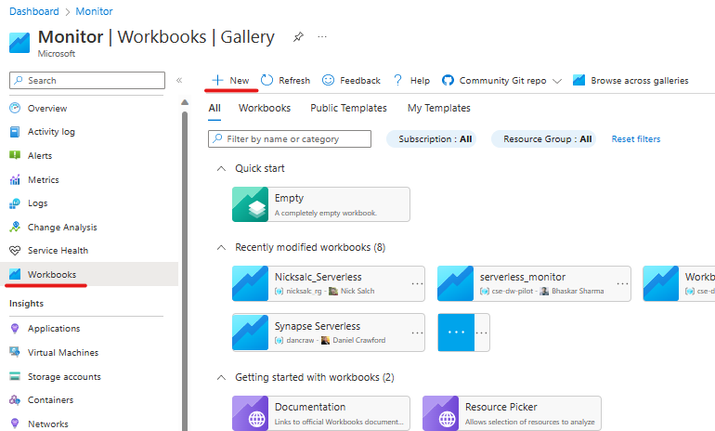Screen dimensions: 715x431
Task: Click the Help button label
Action: pyautogui.click(x=420, y=81)
